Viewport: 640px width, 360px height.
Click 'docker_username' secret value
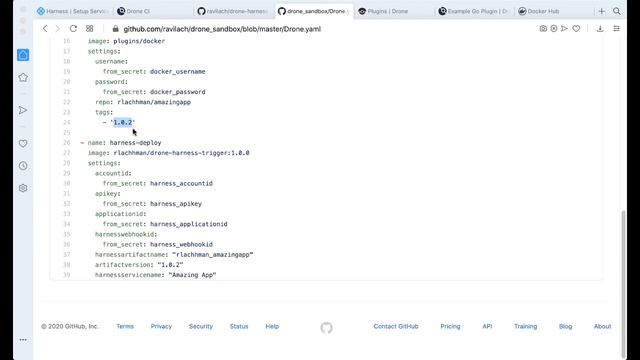(x=178, y=71)
